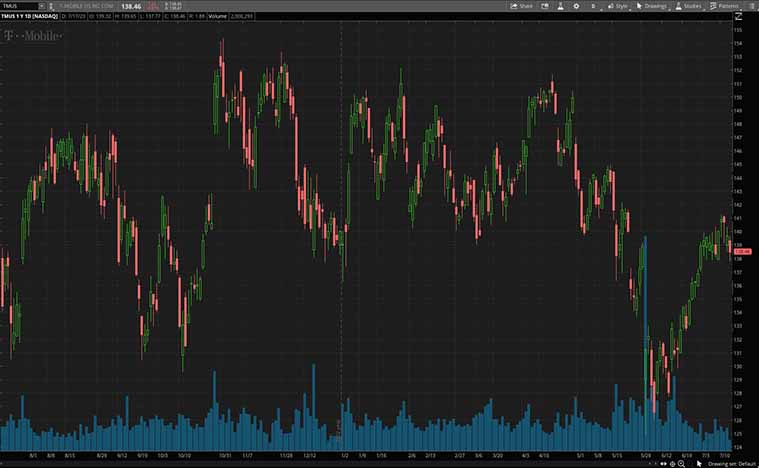Click the TMUS symbol input field
The height and width of the screenshot is (468, 759).
pyautogui.click(x=19, y=6)
